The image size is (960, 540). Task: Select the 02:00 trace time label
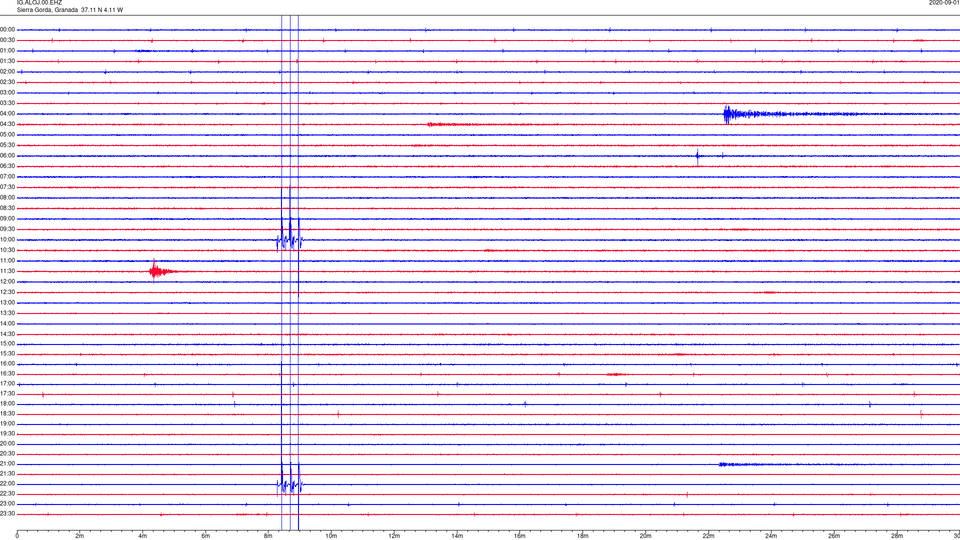(7, 72)
